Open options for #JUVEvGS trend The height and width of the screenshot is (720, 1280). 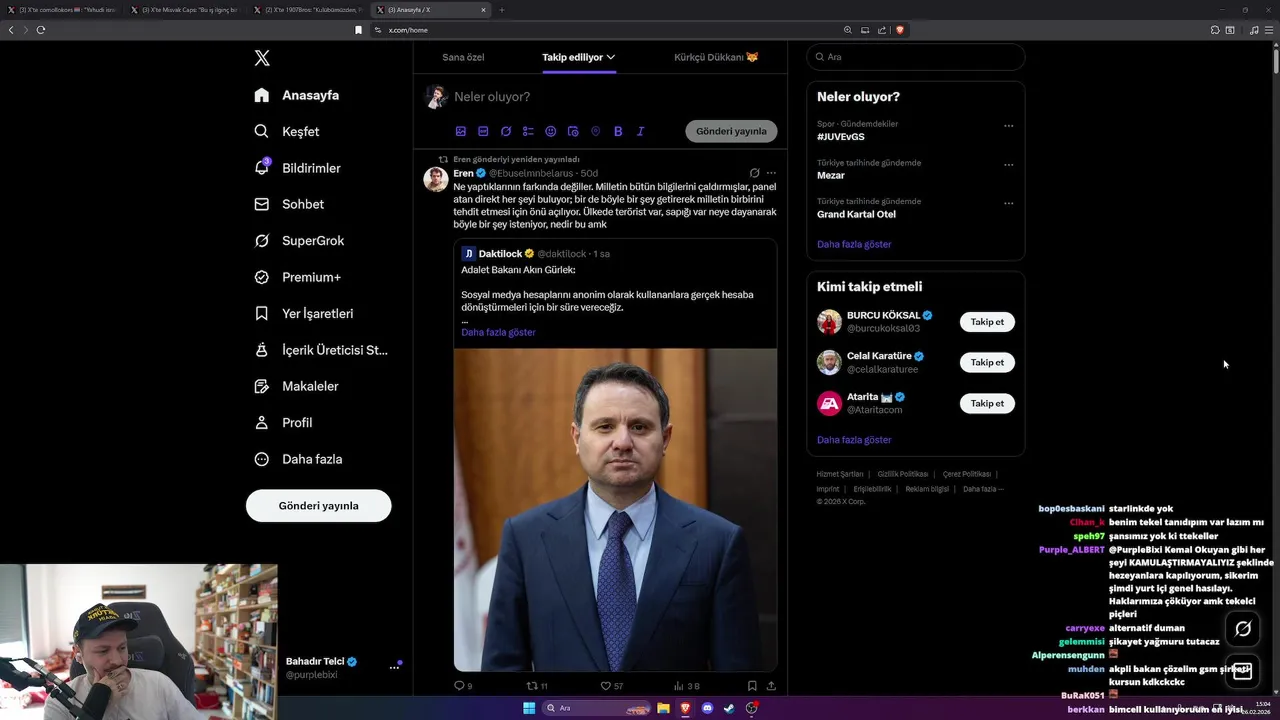[x=1008, y=125]
